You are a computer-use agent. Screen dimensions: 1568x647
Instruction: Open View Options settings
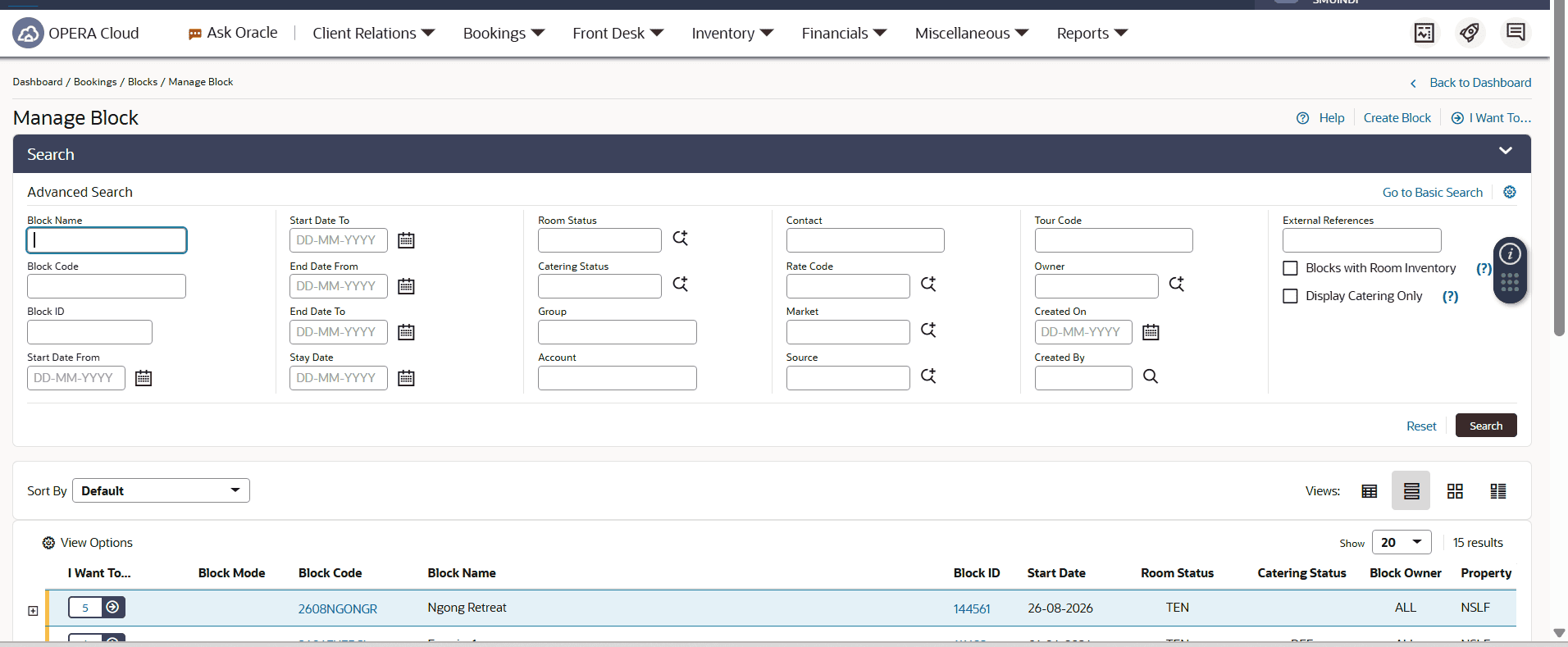click(87, 543)
